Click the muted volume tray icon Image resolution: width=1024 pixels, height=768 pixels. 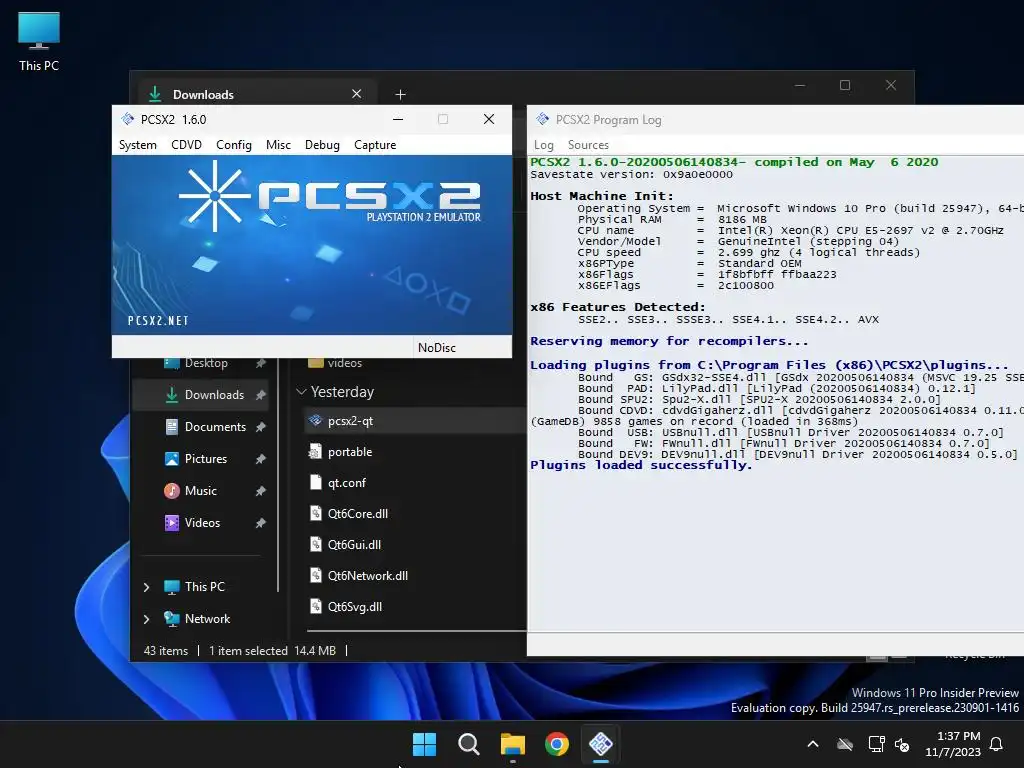pyautogui.click(x=902, y=744)
